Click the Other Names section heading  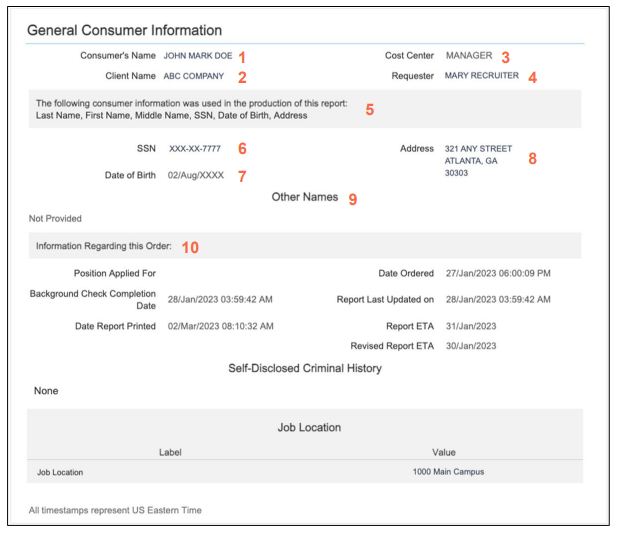304,197
